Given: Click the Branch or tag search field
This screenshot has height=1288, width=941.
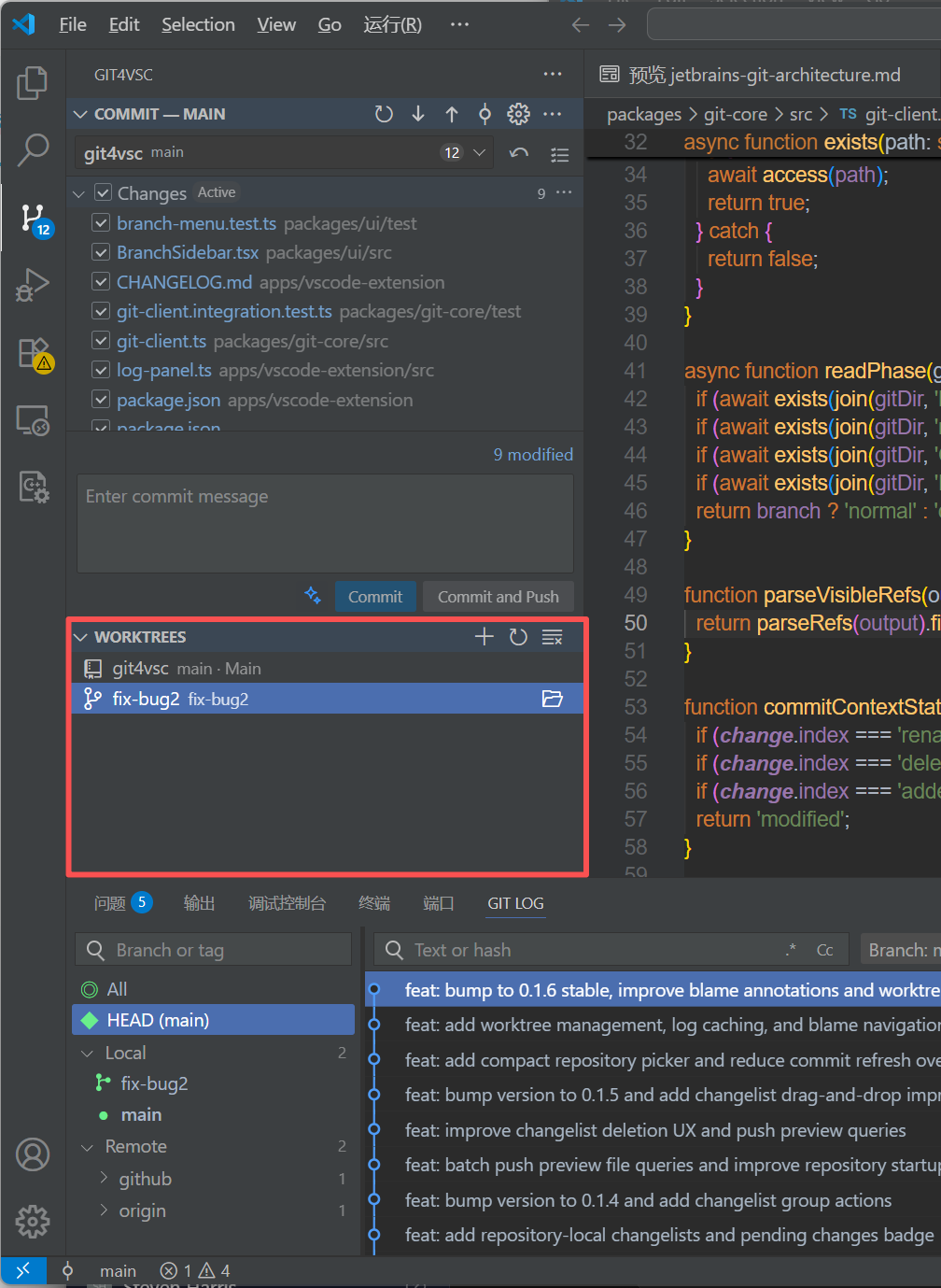Looking at the screenshot, I should 214,950.
